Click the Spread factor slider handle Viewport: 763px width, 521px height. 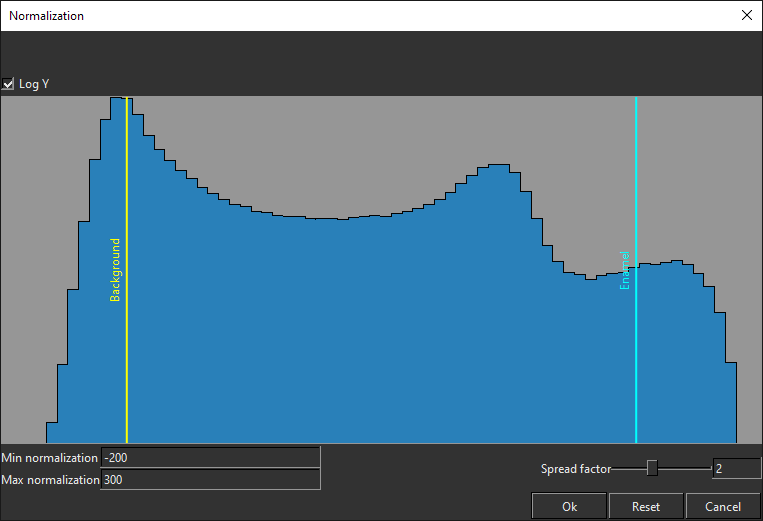[x=652, y=468]
